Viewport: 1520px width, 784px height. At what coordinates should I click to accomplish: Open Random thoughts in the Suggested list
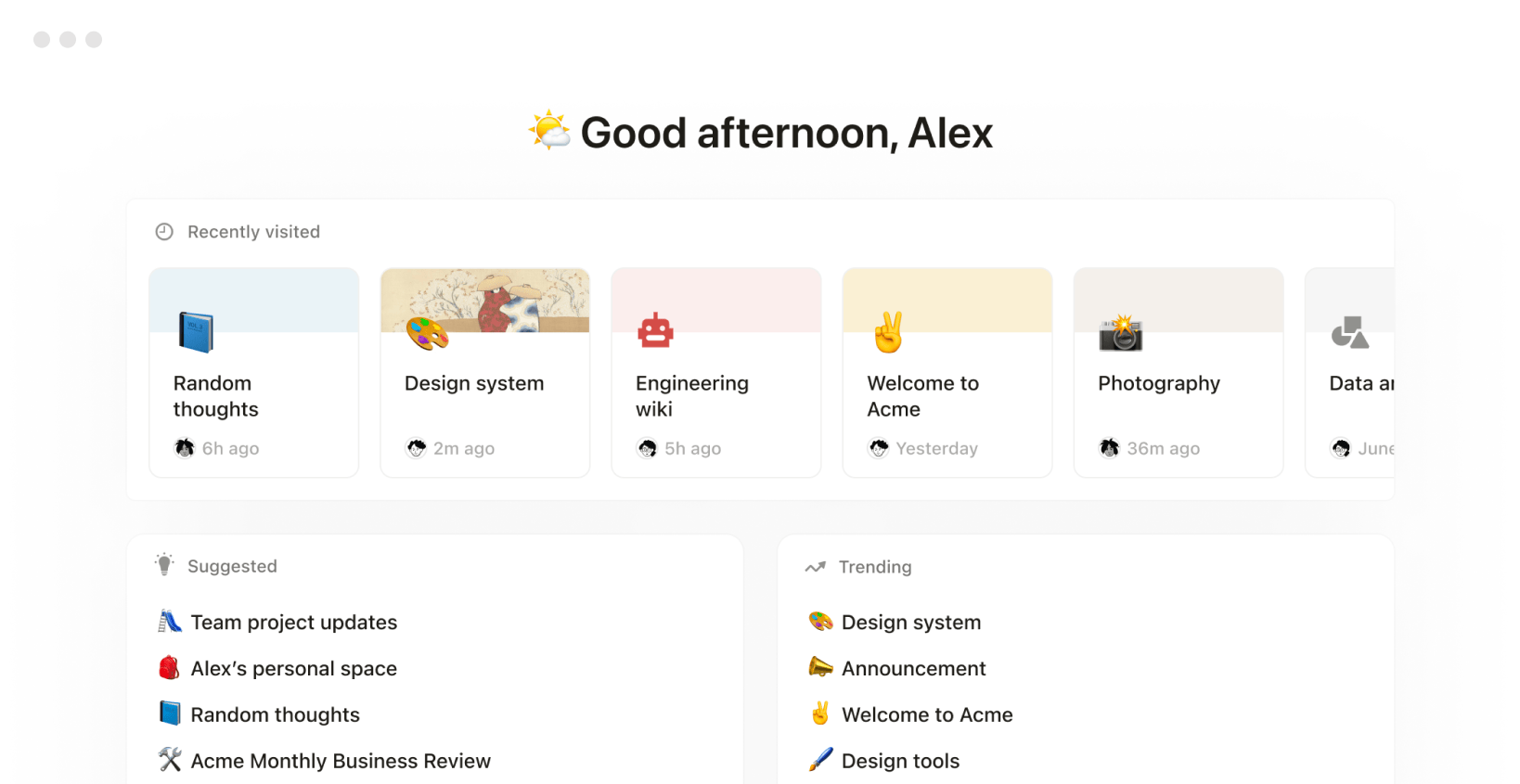coord(275,715)
